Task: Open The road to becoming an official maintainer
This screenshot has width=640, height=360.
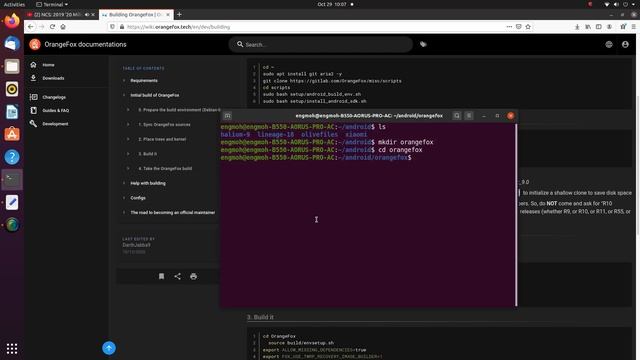Action: (173, 213)
